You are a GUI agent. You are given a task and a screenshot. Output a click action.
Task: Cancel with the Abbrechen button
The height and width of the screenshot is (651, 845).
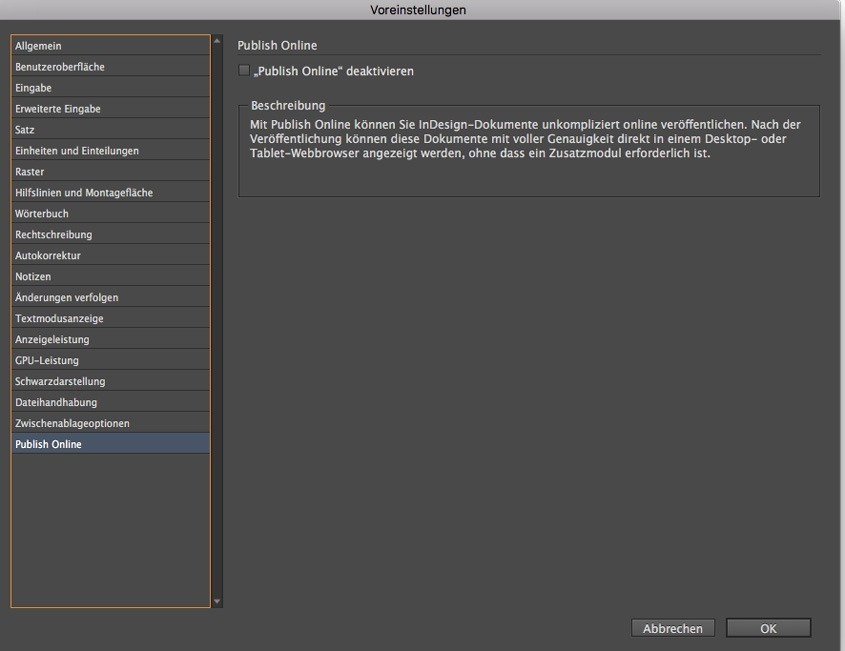point(673,628)
